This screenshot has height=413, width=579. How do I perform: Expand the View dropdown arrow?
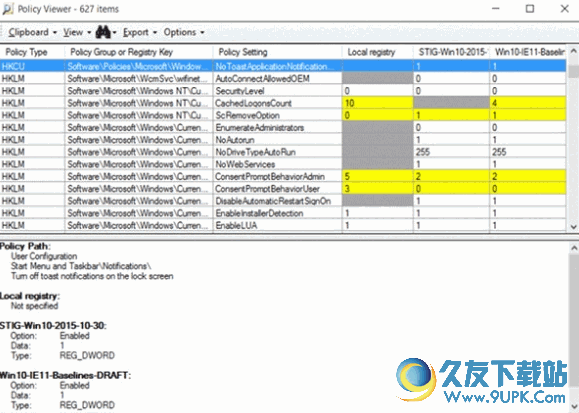[89, 33]
